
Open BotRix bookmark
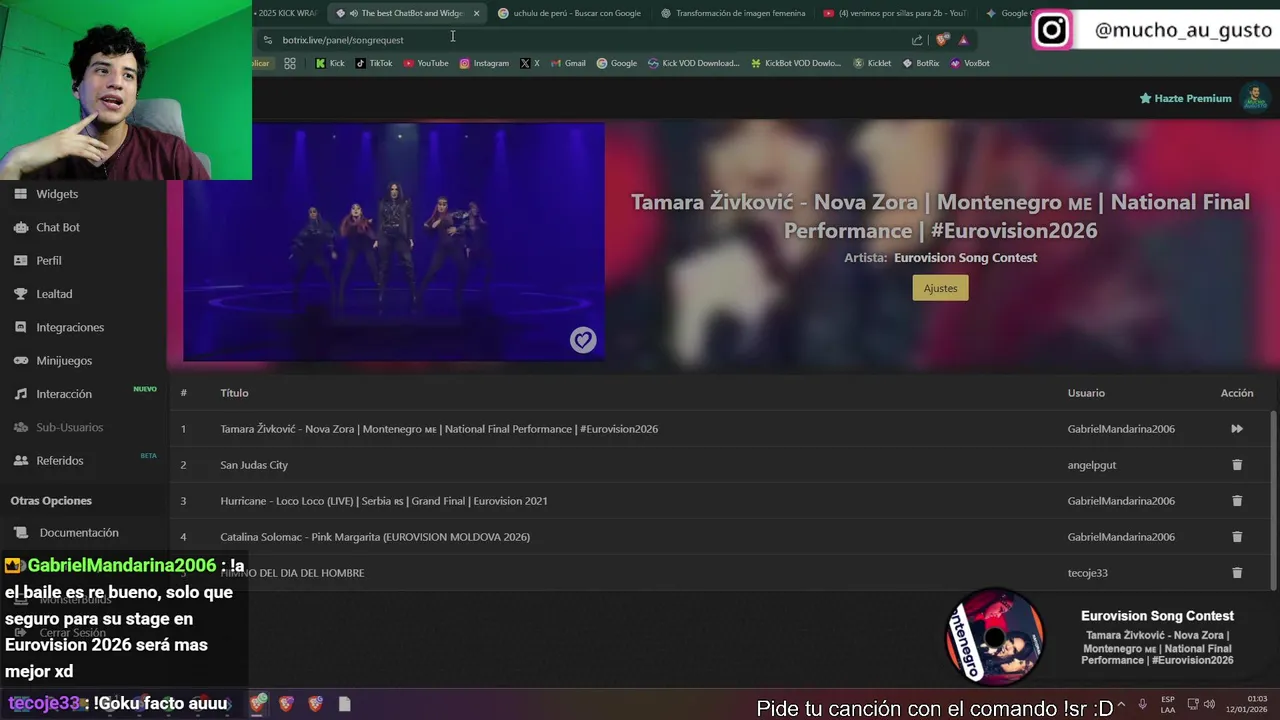tap(921, 63)
